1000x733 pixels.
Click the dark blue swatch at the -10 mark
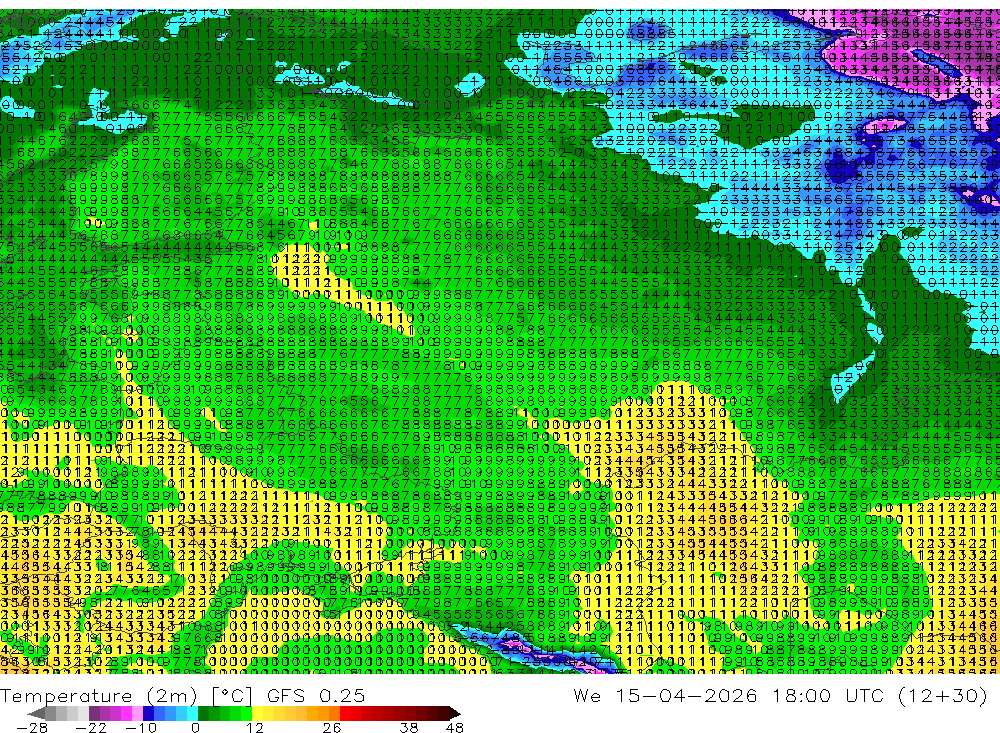point(149,713)
